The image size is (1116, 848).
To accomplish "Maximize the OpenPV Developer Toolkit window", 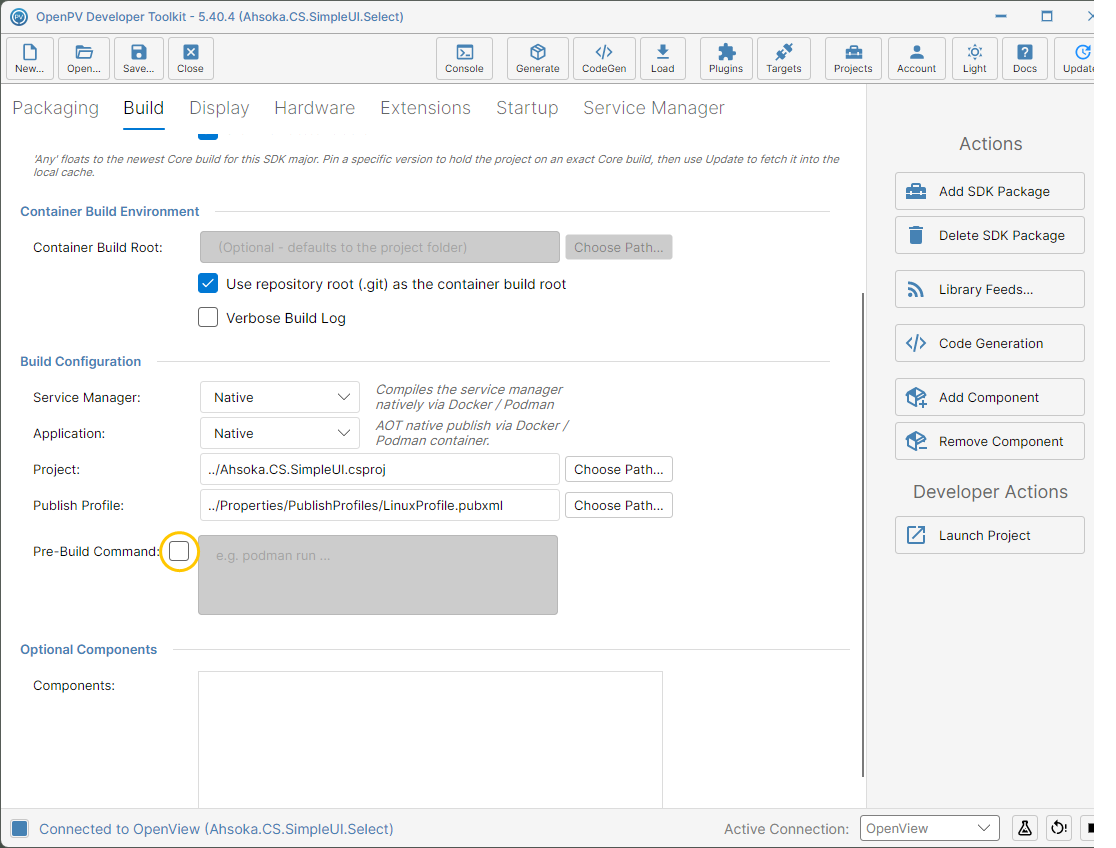I will coord(1046,16).
